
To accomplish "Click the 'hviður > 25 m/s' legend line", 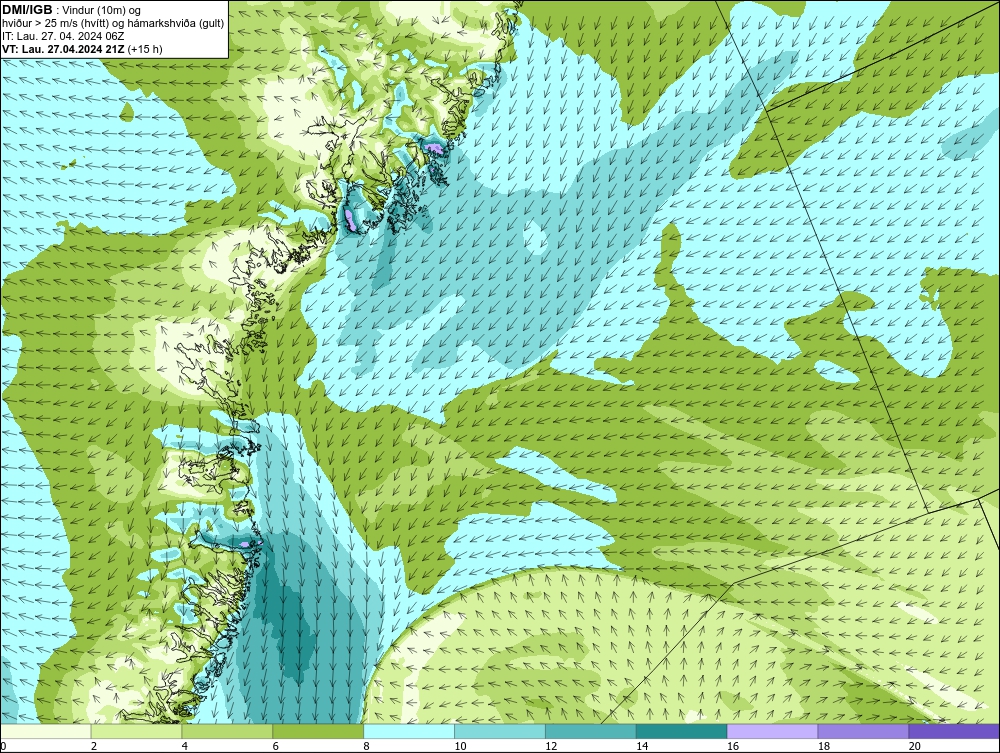I will click(113, 24).
